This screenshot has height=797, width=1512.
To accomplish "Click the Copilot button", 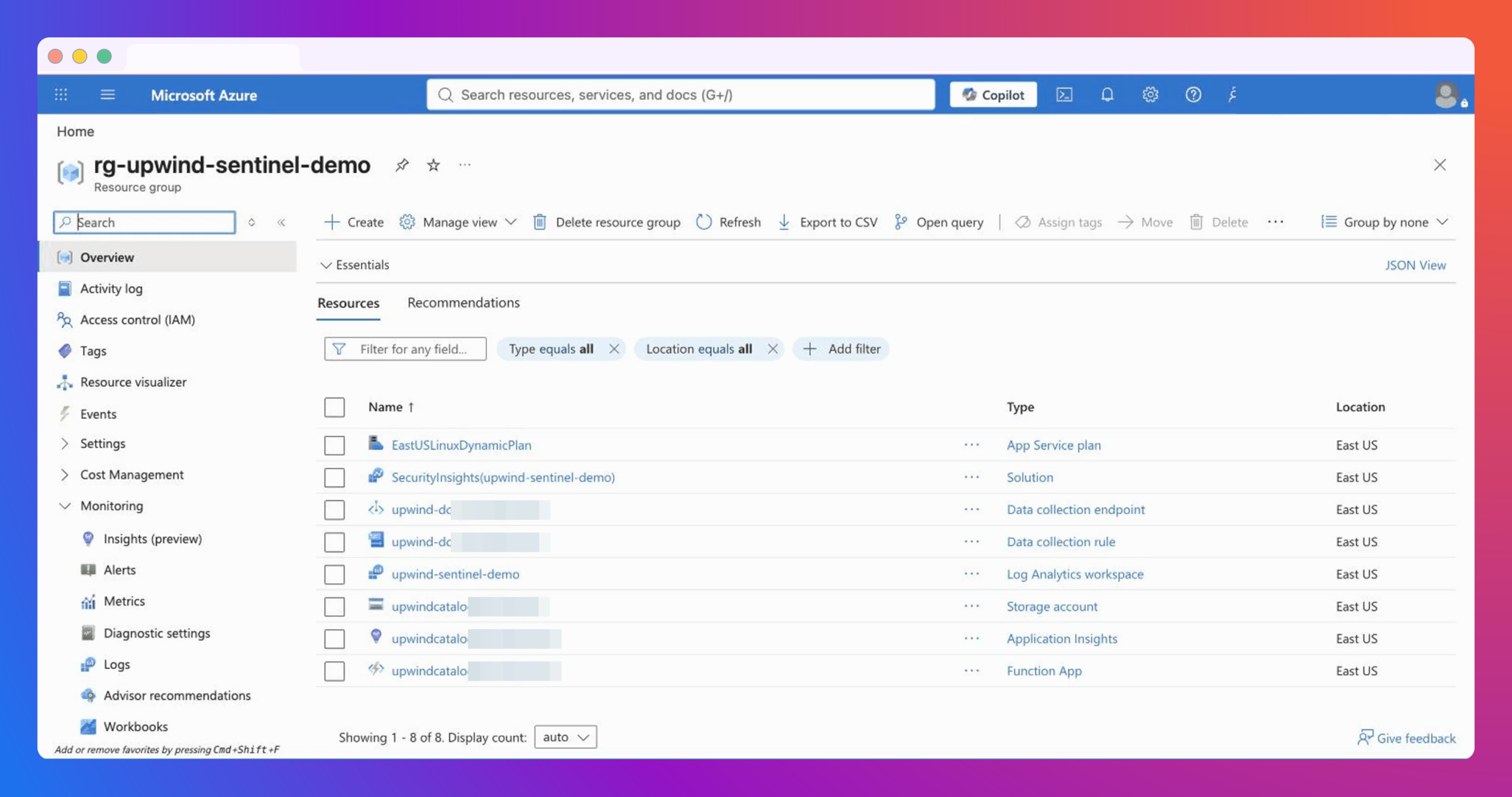I will (993, 95).
